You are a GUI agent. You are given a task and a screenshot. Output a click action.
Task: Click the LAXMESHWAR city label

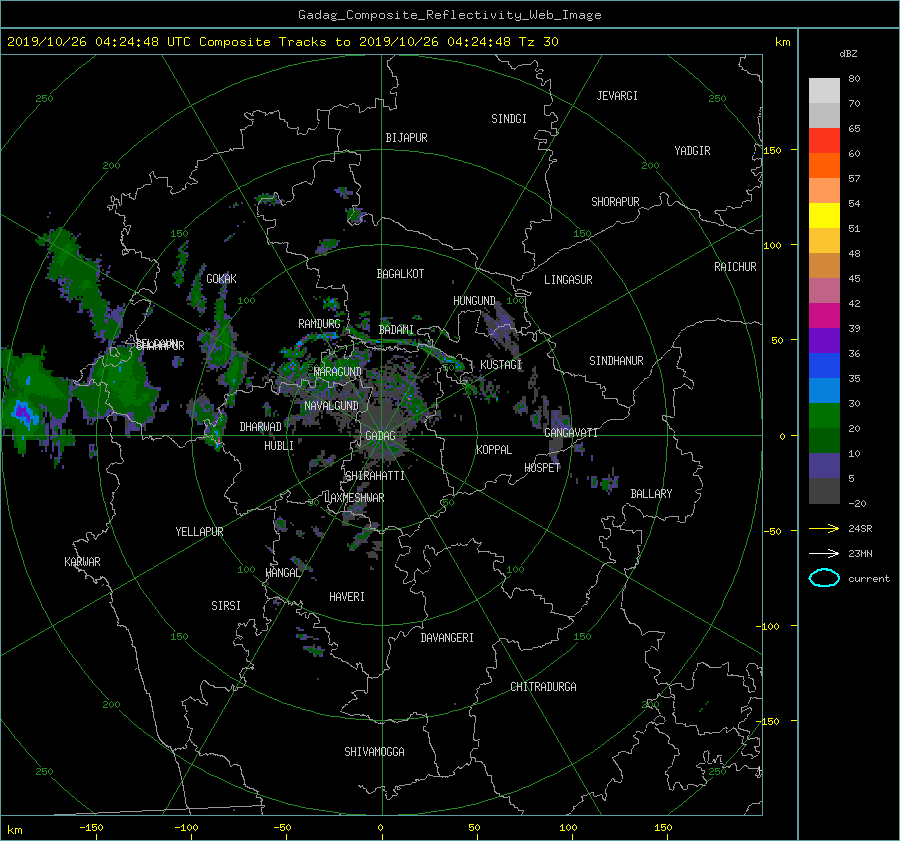point(354,498)
